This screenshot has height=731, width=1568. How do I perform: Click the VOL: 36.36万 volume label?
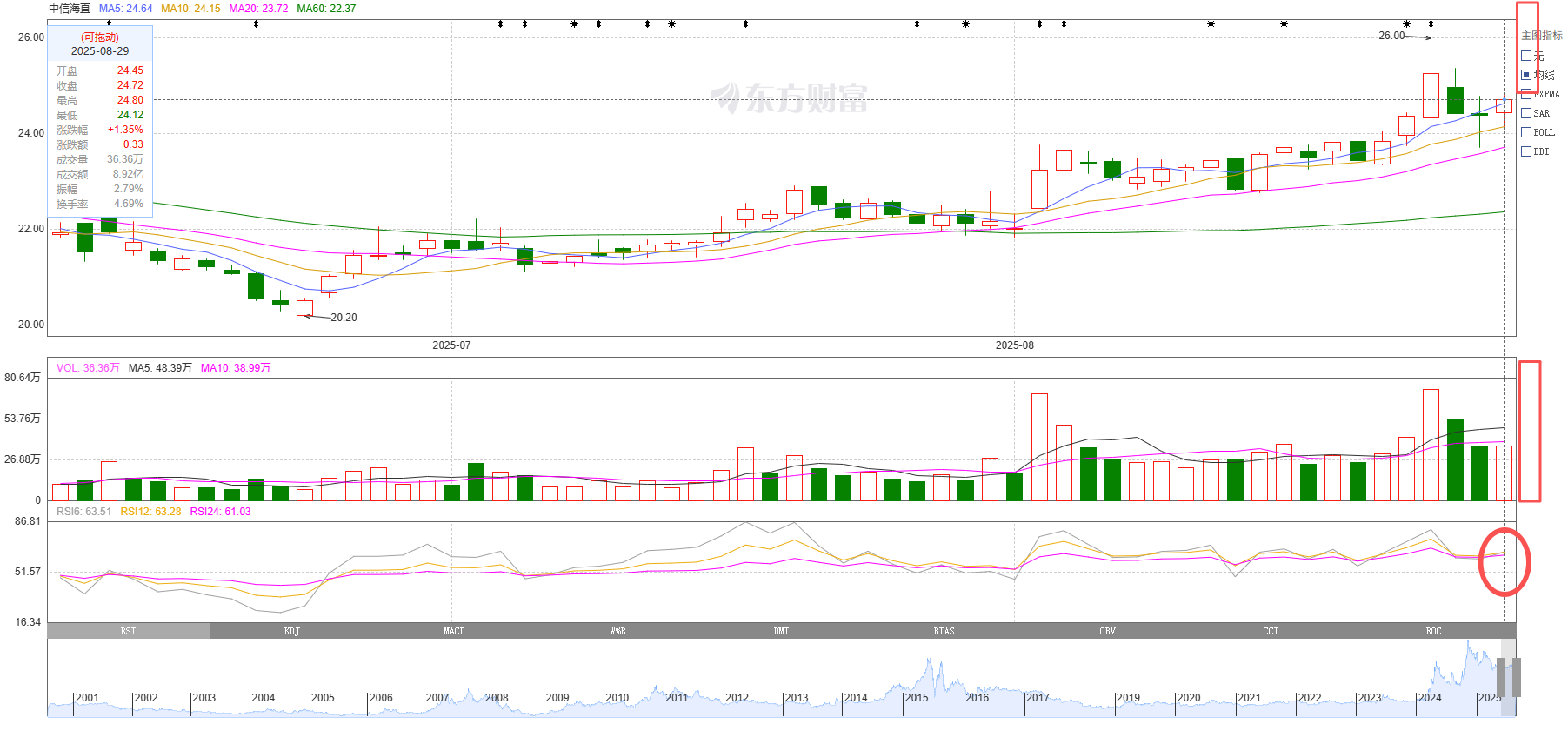click(x=88, y=368)
